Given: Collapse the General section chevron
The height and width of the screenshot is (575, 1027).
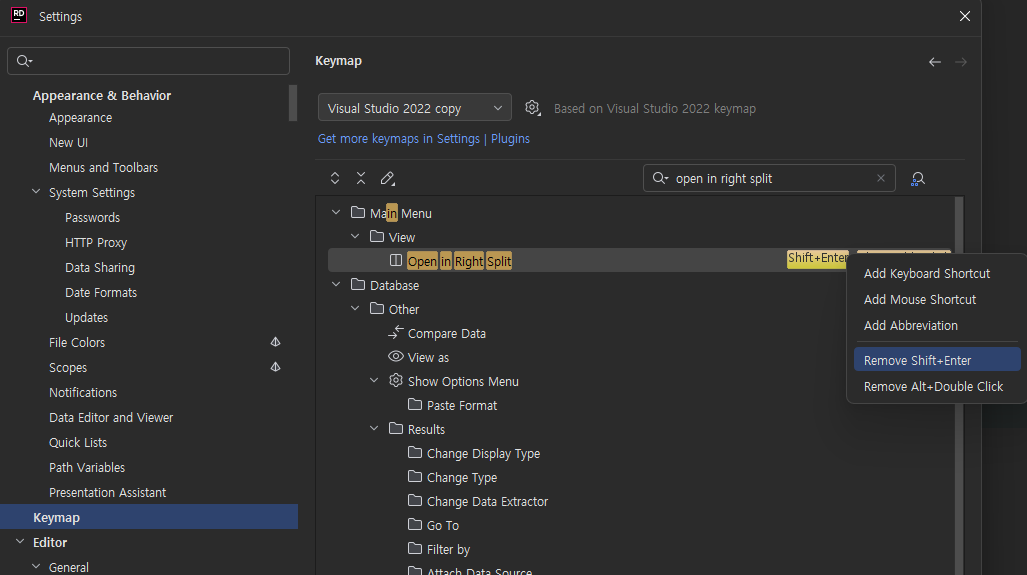Looking at the screenshot, I should (36, 566).
